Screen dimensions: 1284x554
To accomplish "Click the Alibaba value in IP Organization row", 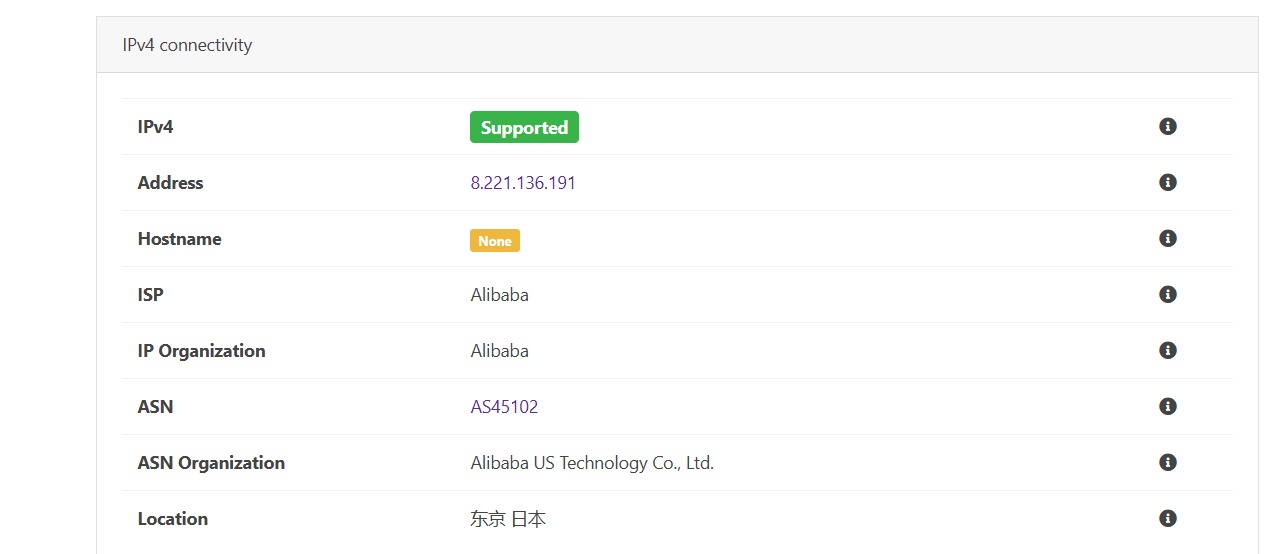I will click(499, 351).
